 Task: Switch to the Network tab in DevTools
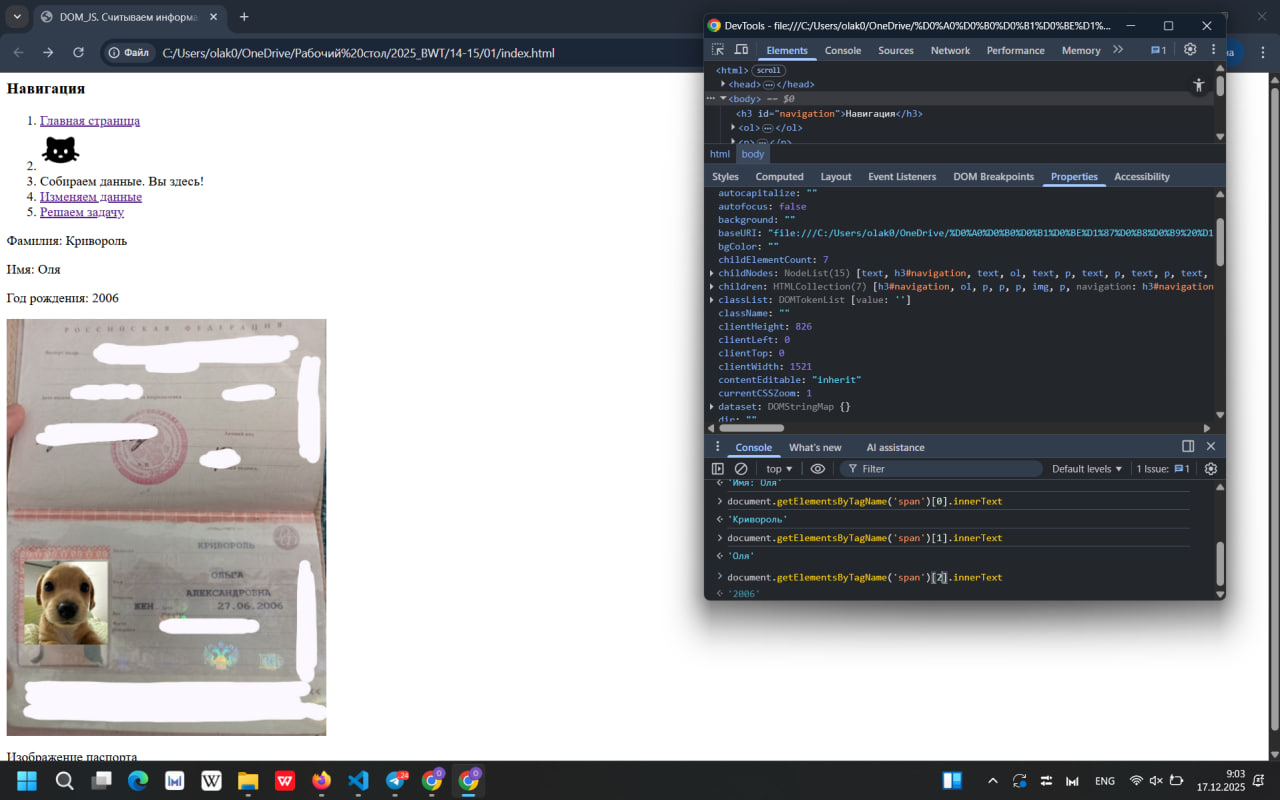950,50
